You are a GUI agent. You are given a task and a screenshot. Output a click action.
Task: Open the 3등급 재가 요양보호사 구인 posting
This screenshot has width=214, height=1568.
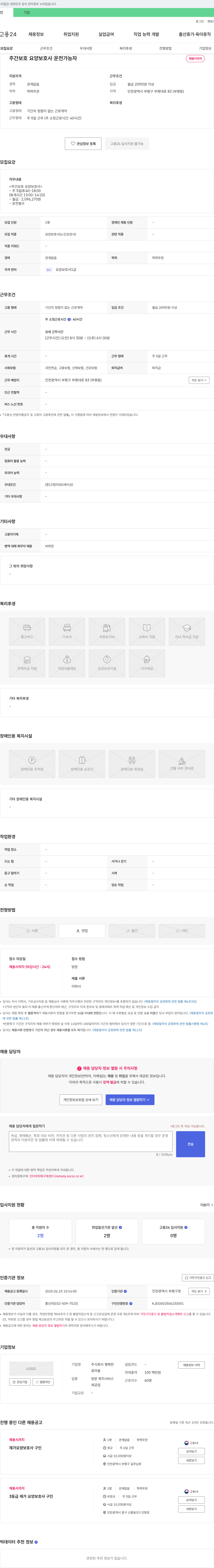pos(31,1496)
